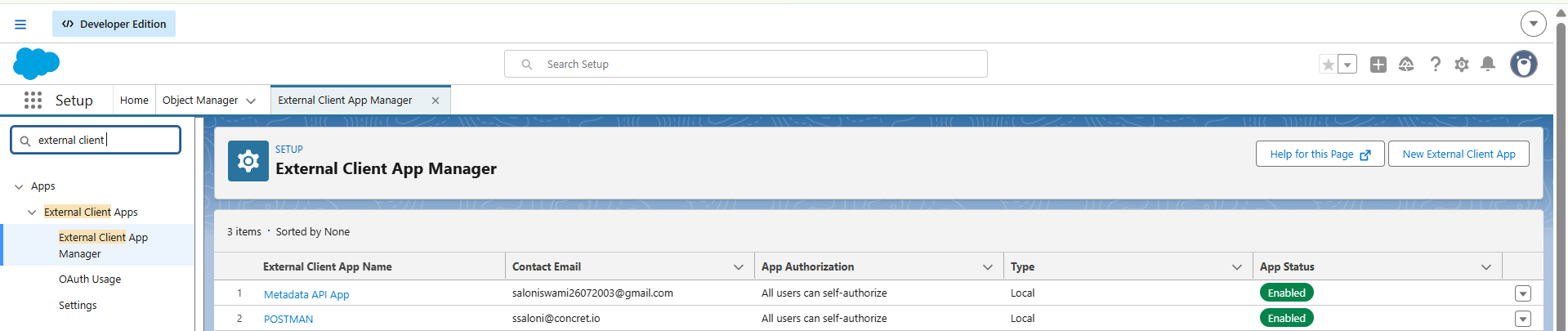The height and width of the screenshot is (331, 1568).
Task: Sort by External Client App Name column
Action: 327,266
